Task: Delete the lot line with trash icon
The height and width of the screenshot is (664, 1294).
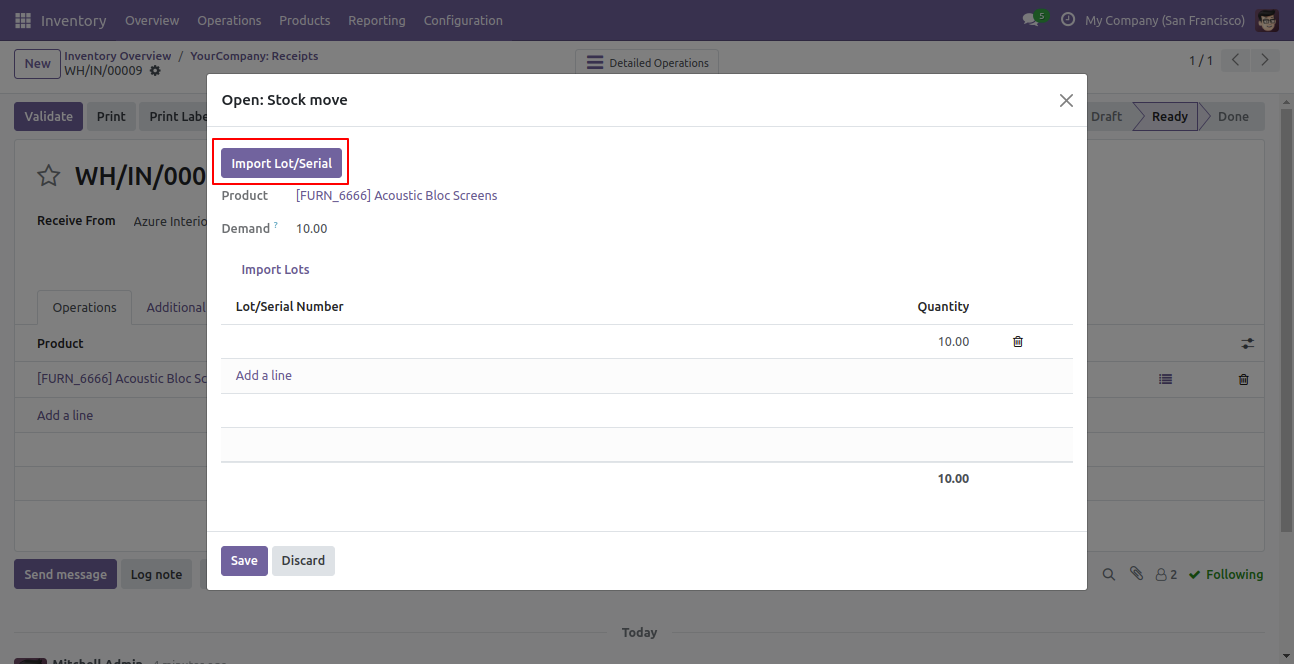Action: [1018, 342]
